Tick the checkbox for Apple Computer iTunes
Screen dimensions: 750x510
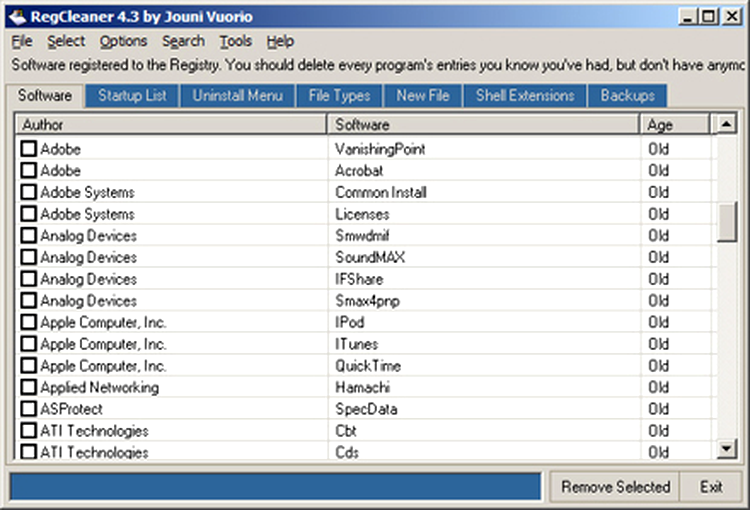click(29, 344)
